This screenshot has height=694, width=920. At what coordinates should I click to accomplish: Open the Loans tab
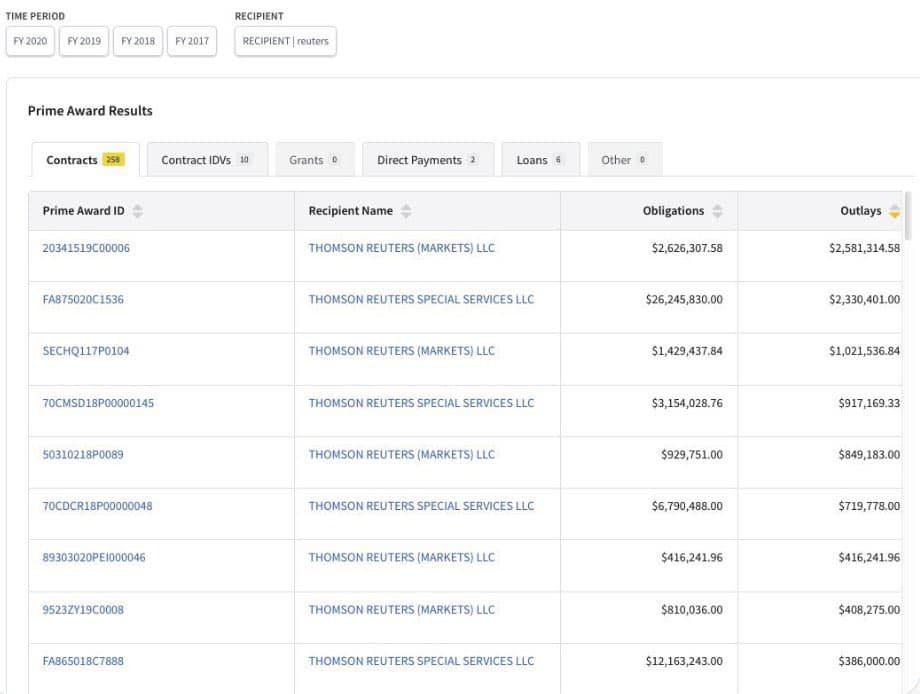click(x=541, y=160)
